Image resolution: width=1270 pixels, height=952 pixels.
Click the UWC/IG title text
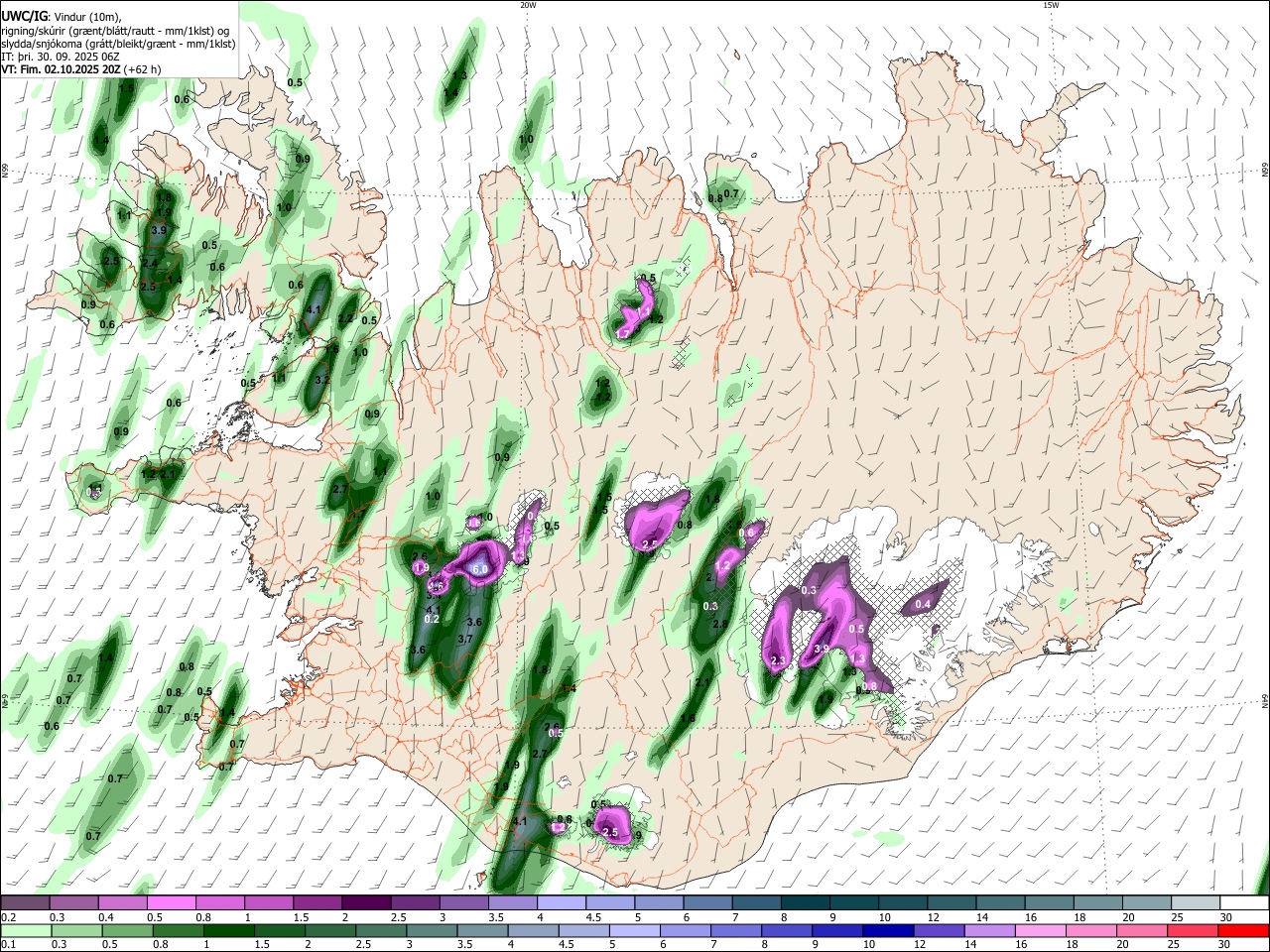(24, 17)
